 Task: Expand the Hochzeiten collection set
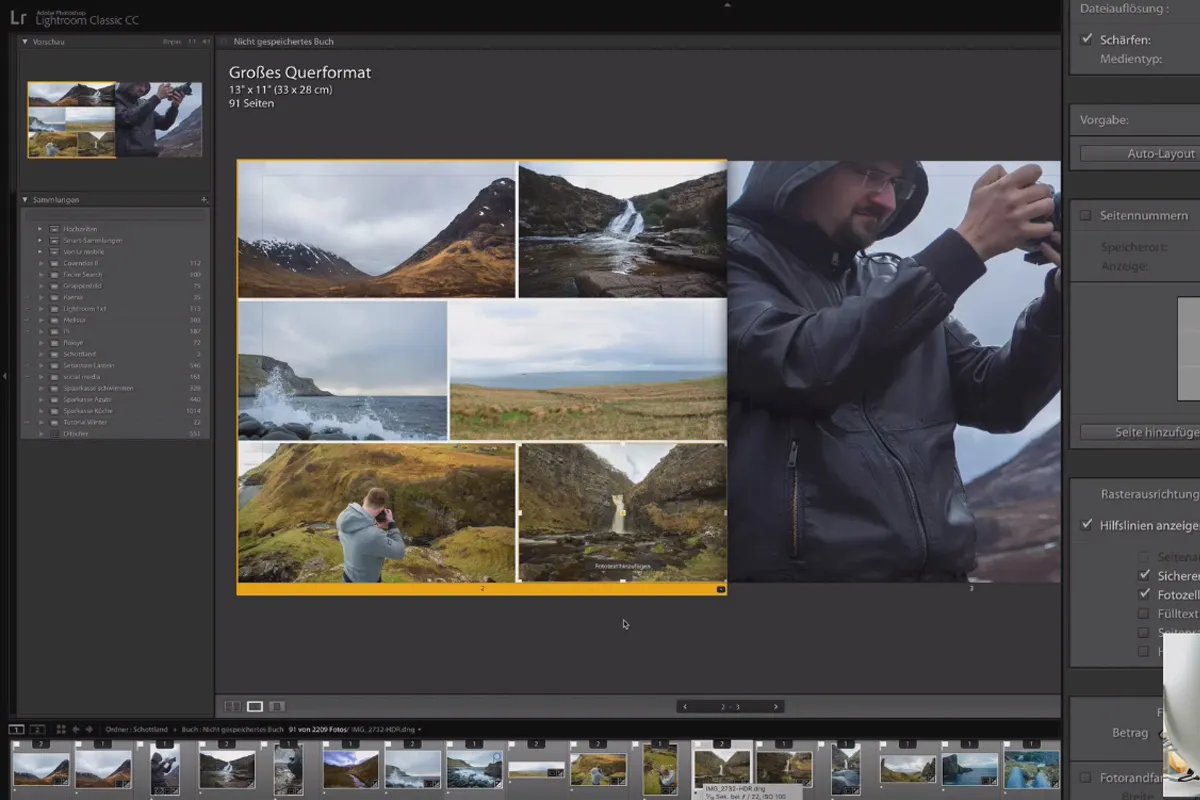click(x=41, y=229)
